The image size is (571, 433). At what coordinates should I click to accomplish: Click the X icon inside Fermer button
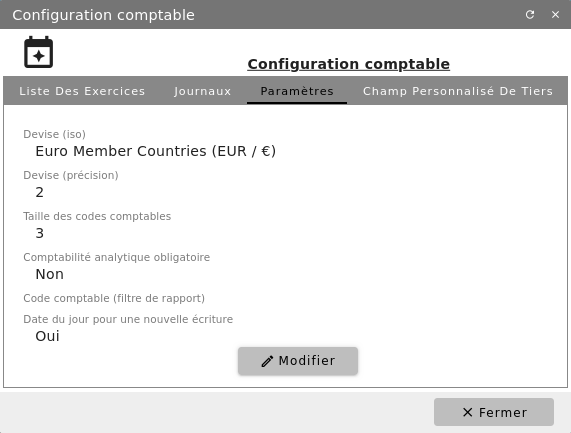pyautogui.click(x=467, y=412)
